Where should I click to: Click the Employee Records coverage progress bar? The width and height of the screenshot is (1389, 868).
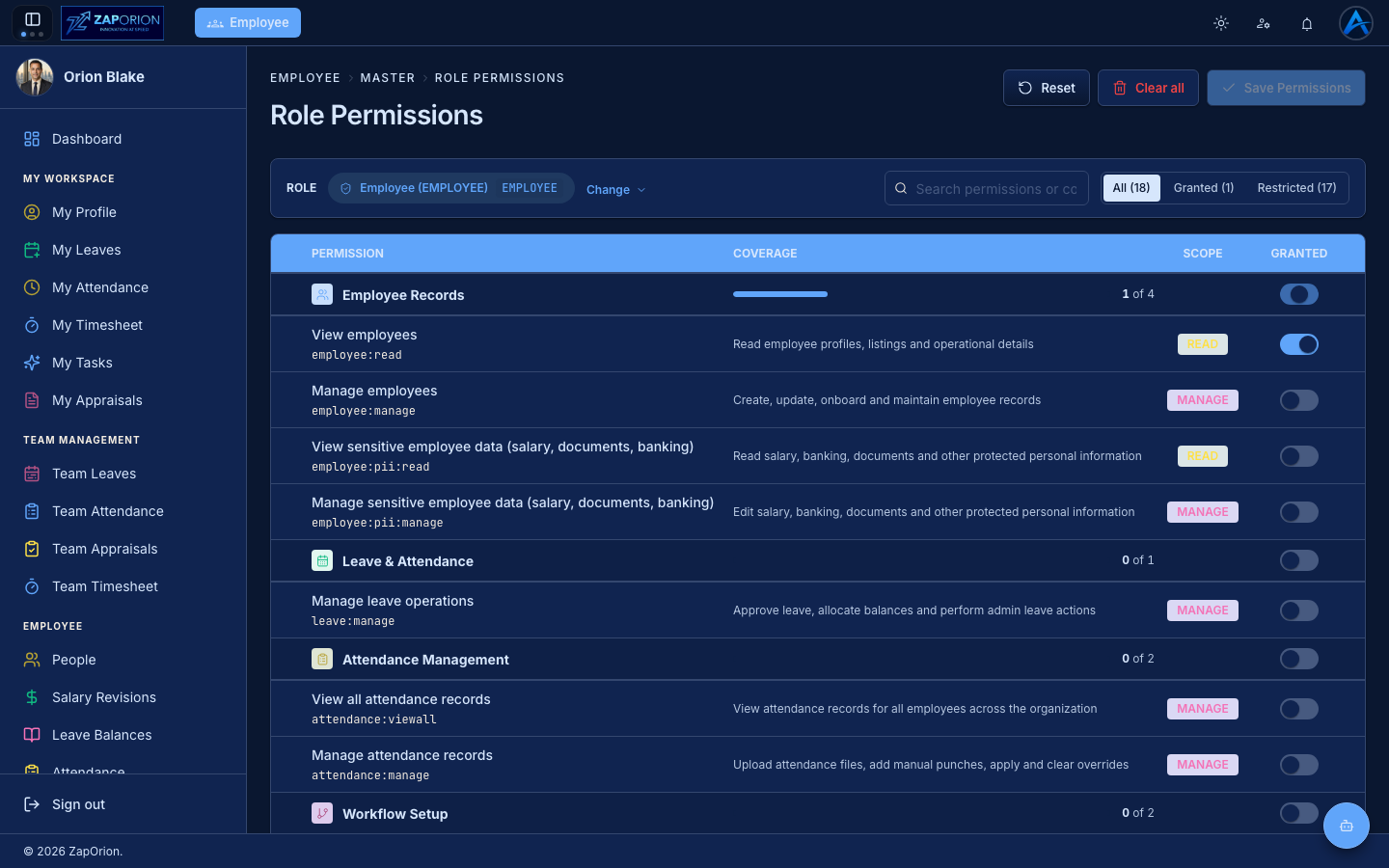[x=780, y=294]
